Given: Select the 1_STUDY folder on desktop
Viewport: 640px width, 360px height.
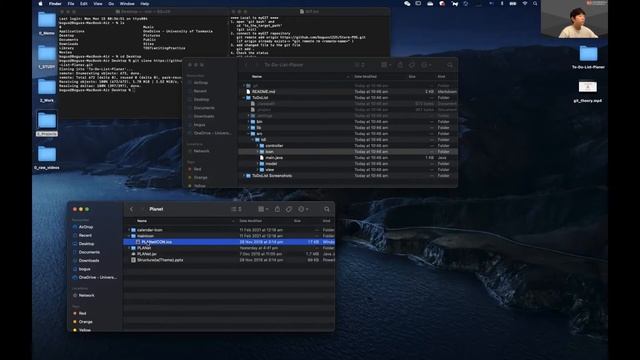Looking at the screenshot, I should (x=47, y=57).
